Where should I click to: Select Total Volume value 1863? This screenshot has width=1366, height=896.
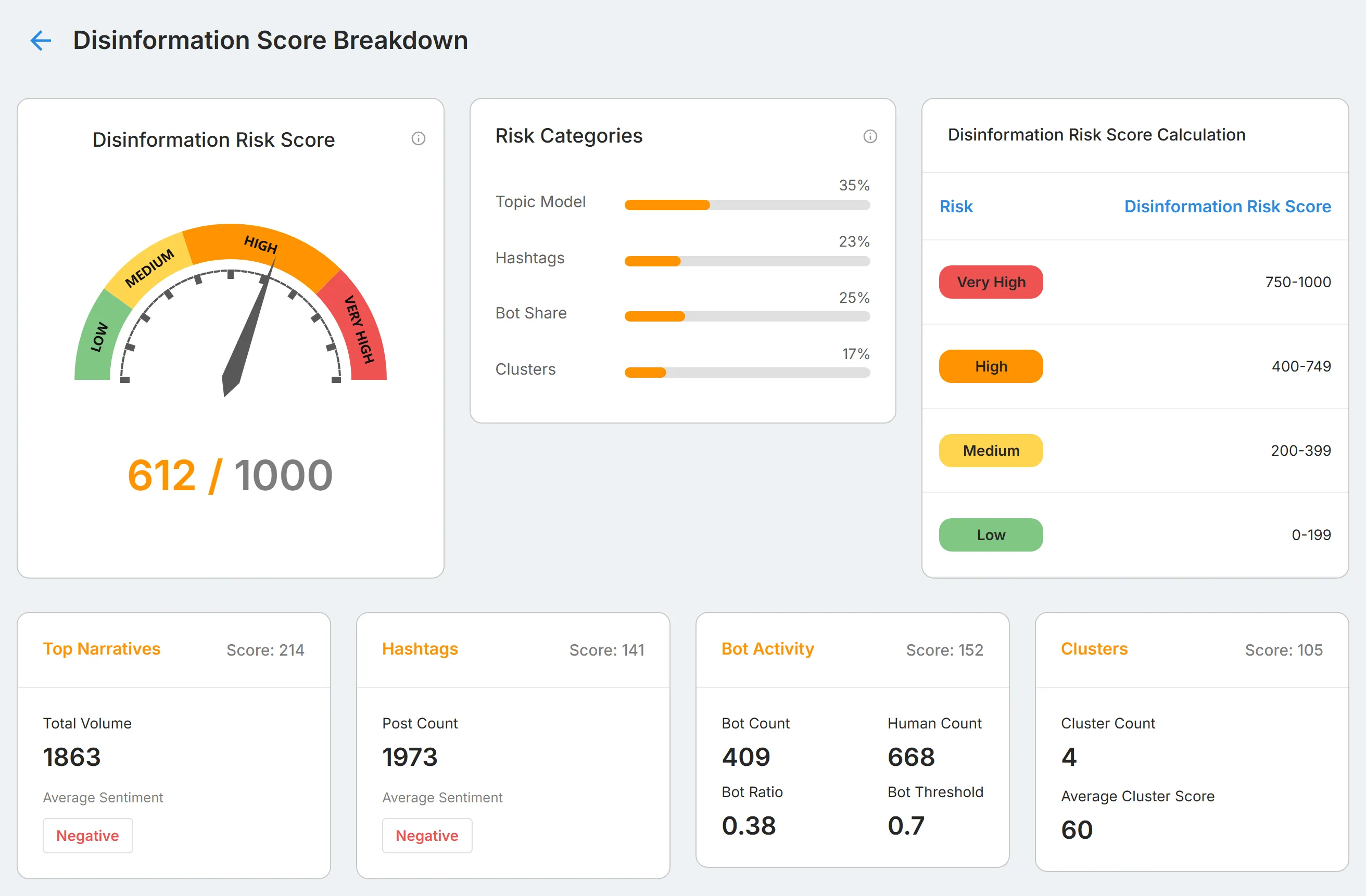tap(72, 757)
